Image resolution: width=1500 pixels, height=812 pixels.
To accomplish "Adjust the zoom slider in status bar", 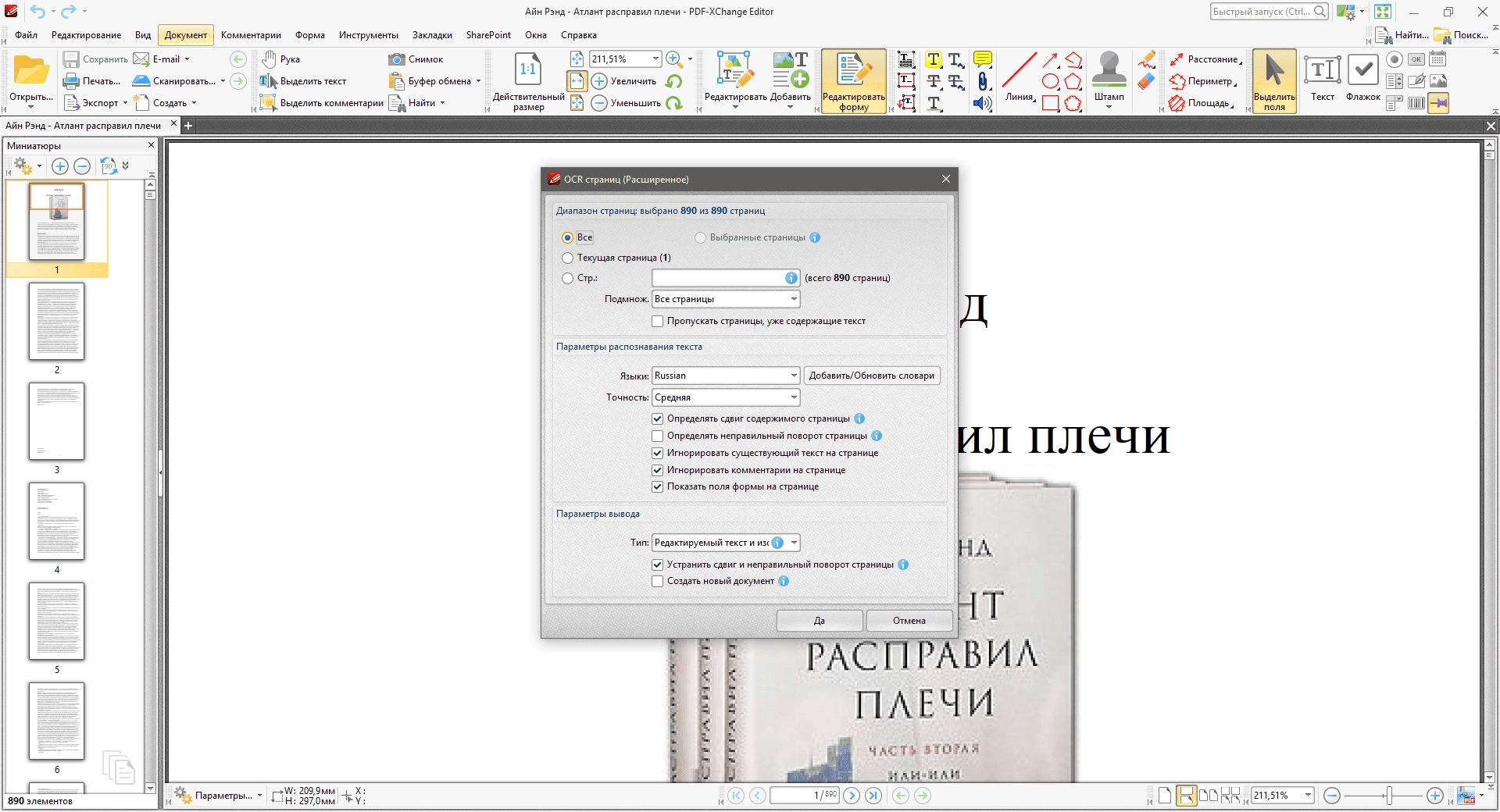I will (x=1389, y=796).
